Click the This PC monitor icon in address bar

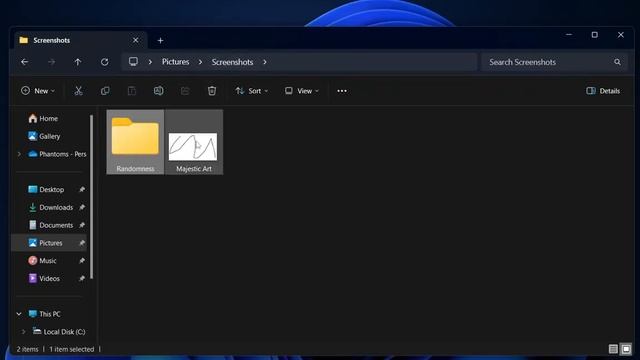pyautogui.click(x=133, y=62)
